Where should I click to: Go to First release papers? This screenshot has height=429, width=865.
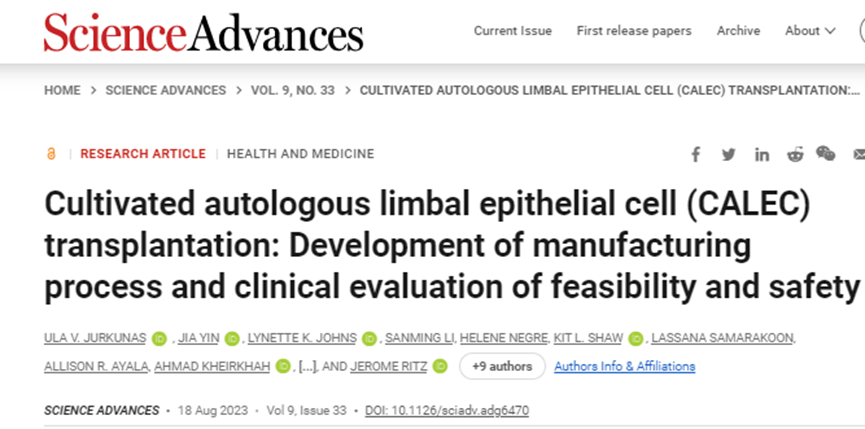point(634,31)
